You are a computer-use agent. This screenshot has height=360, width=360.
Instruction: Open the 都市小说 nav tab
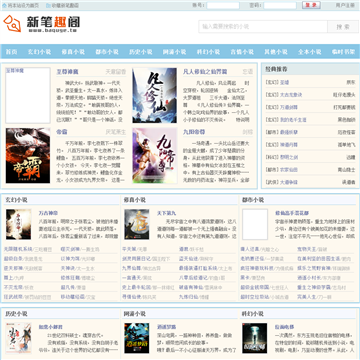point(107,52)
